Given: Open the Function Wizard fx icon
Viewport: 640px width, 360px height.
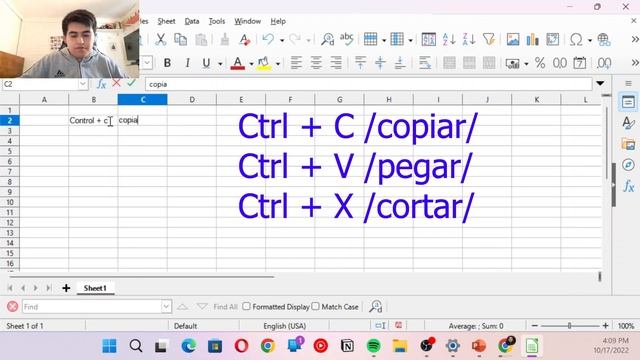Looking at the screenshot, I should pyautogui.click(x=101, y=84).
